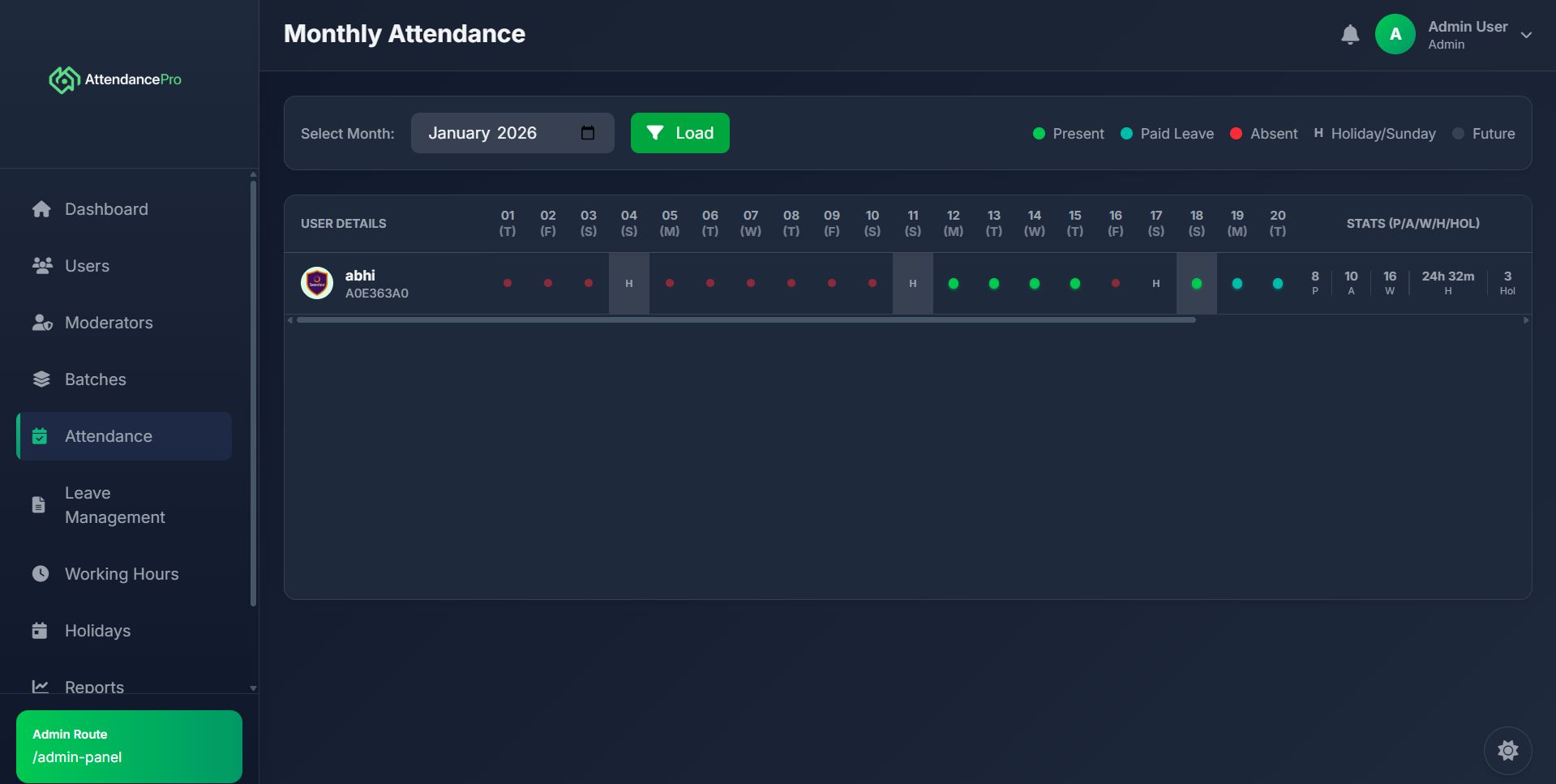Click abhi's profile avatar

317,284
